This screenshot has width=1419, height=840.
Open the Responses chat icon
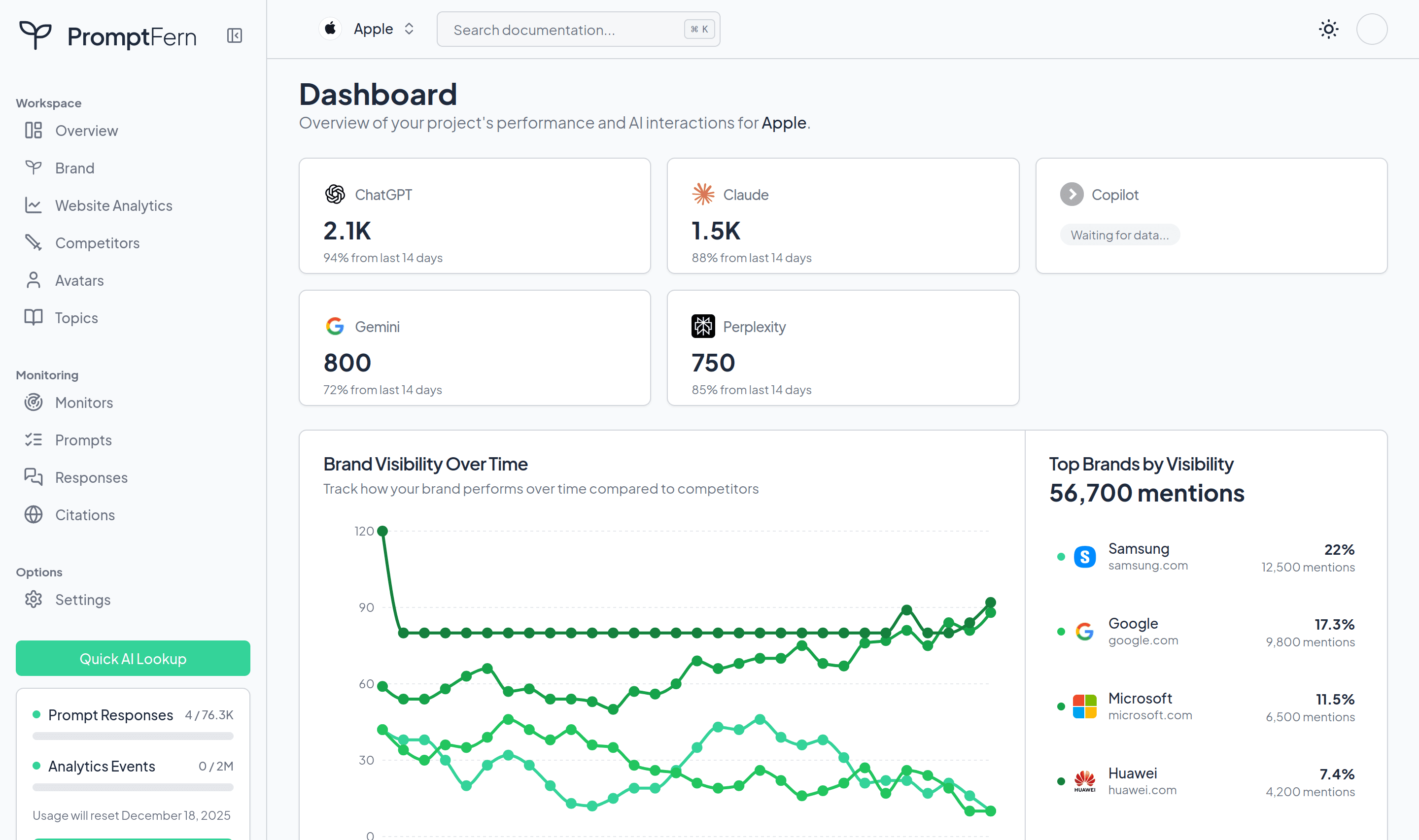click(x=33, y=477)
